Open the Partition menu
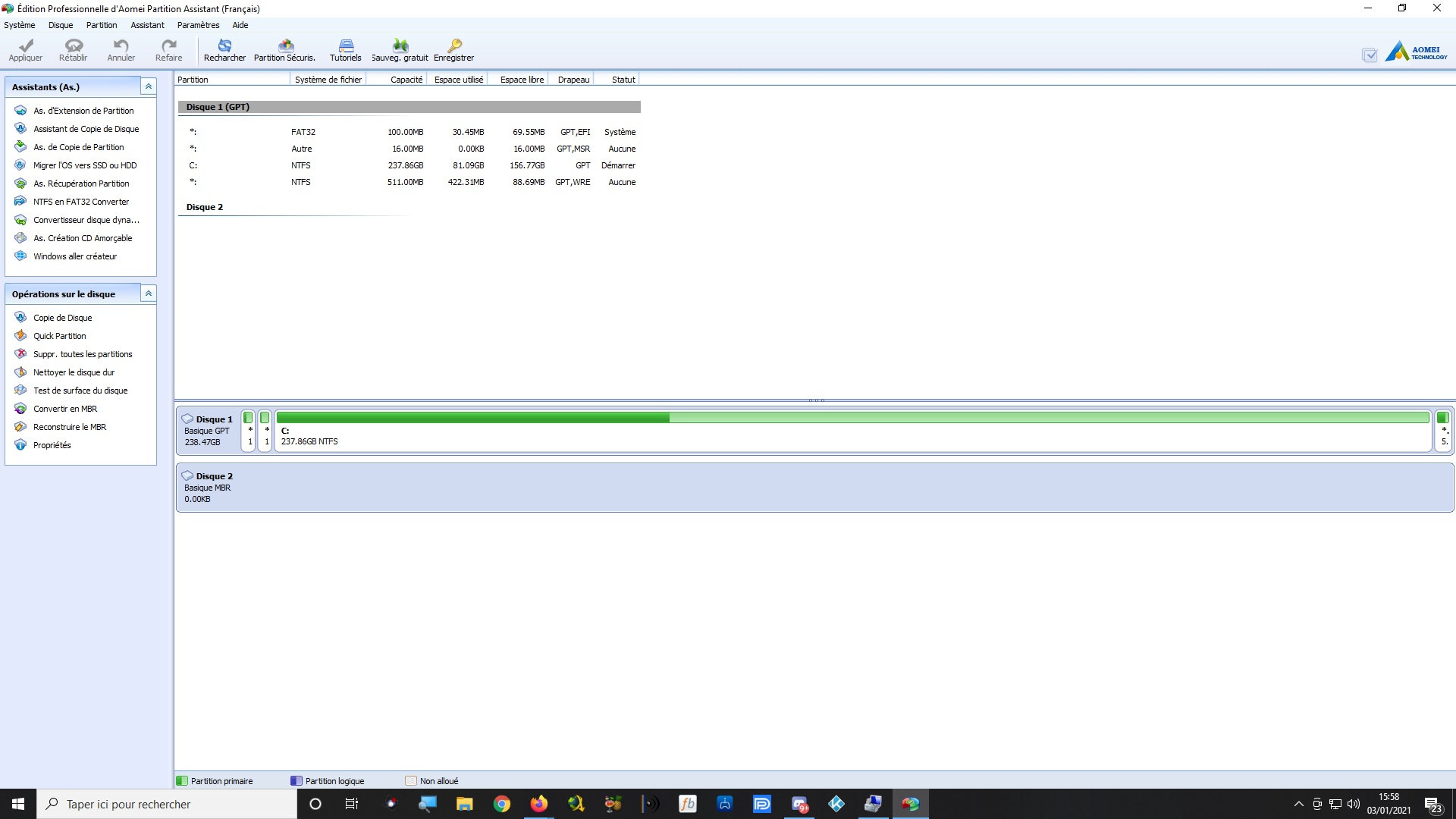This screenshot has height=819, width=1456. pos(102,25)
